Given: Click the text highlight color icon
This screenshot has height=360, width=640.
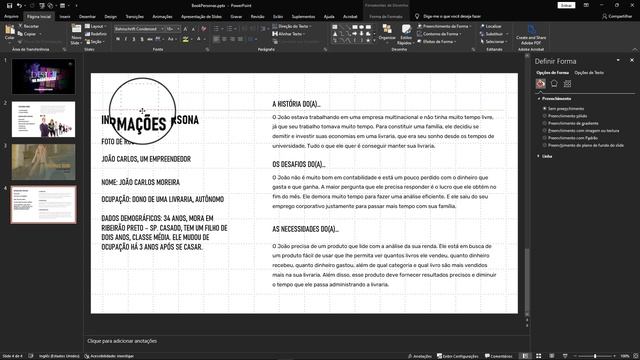Looking at the screenshot, I should click(186, 39).
